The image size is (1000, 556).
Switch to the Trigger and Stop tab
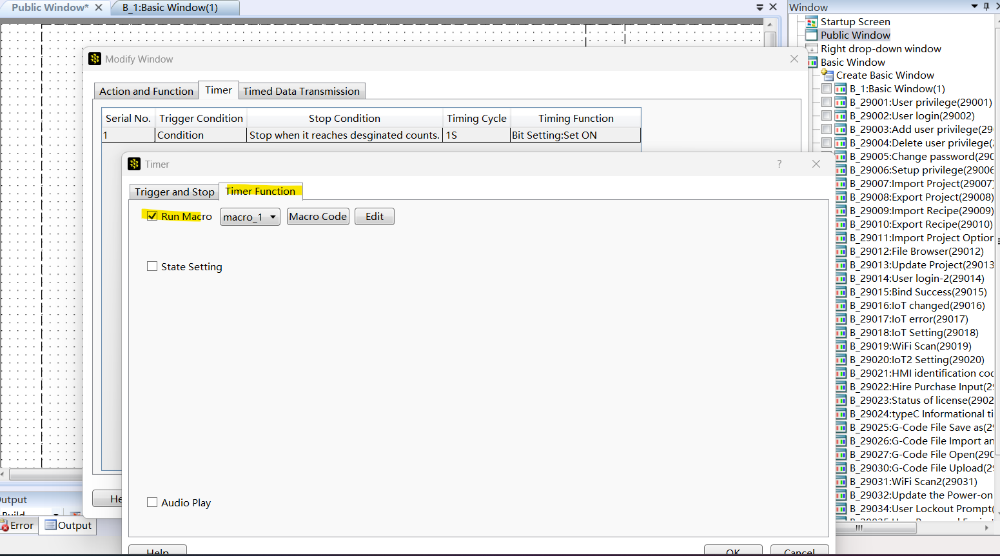(174, 192)
